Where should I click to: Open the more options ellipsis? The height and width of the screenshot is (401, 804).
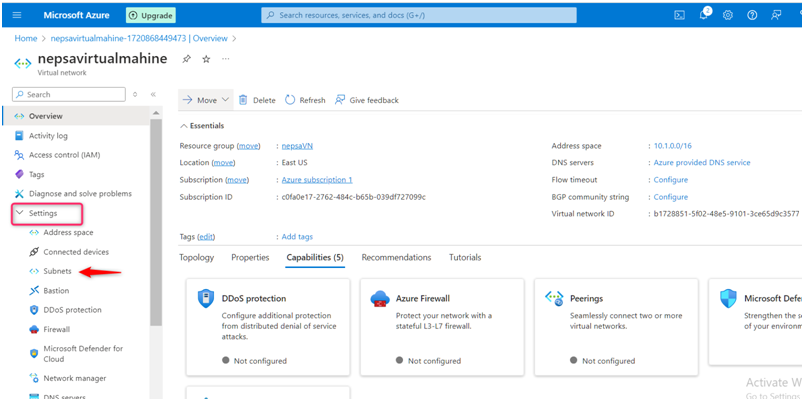tap(226, 58)
